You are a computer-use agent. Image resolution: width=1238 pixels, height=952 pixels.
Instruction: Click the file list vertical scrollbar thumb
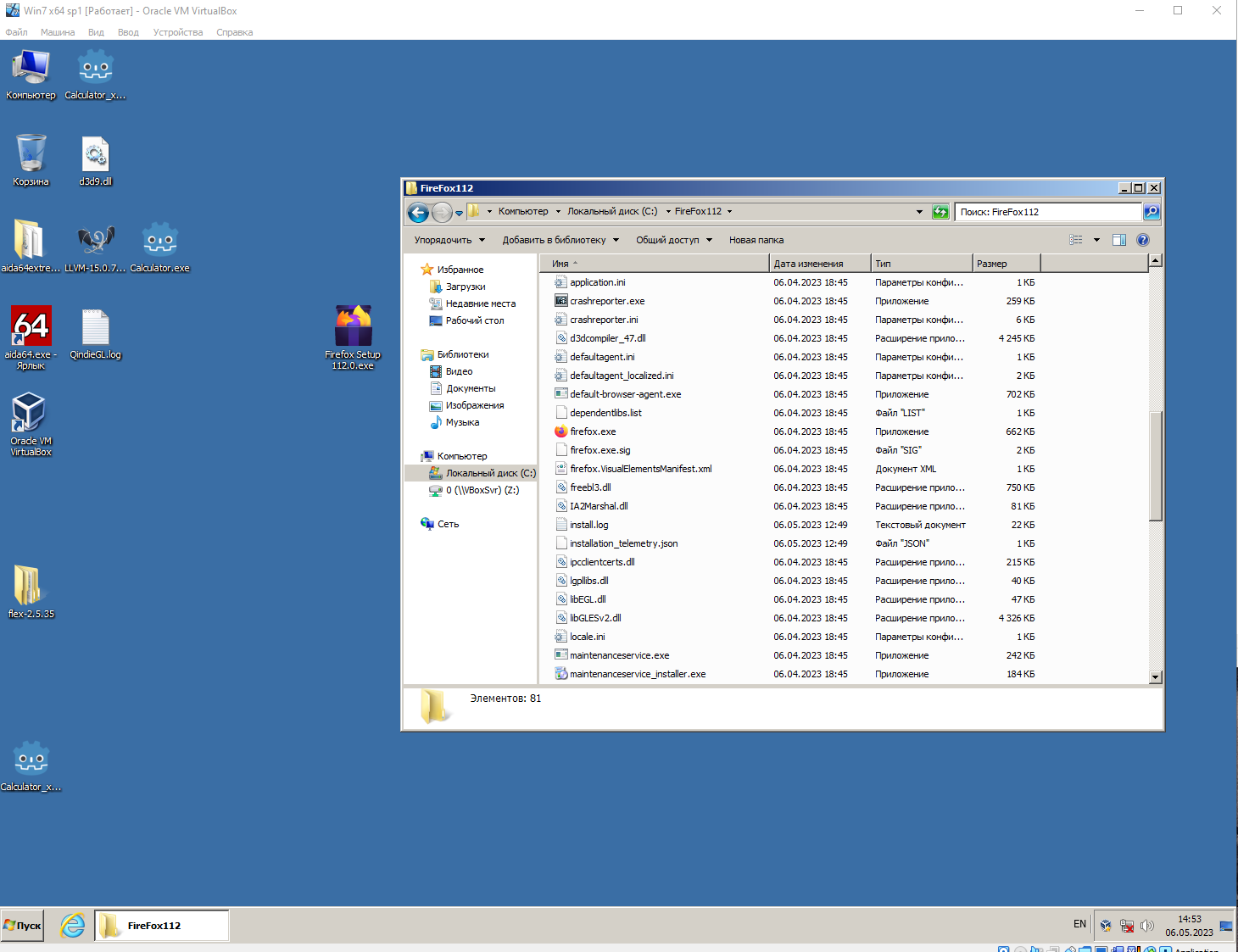[1155, 465]
